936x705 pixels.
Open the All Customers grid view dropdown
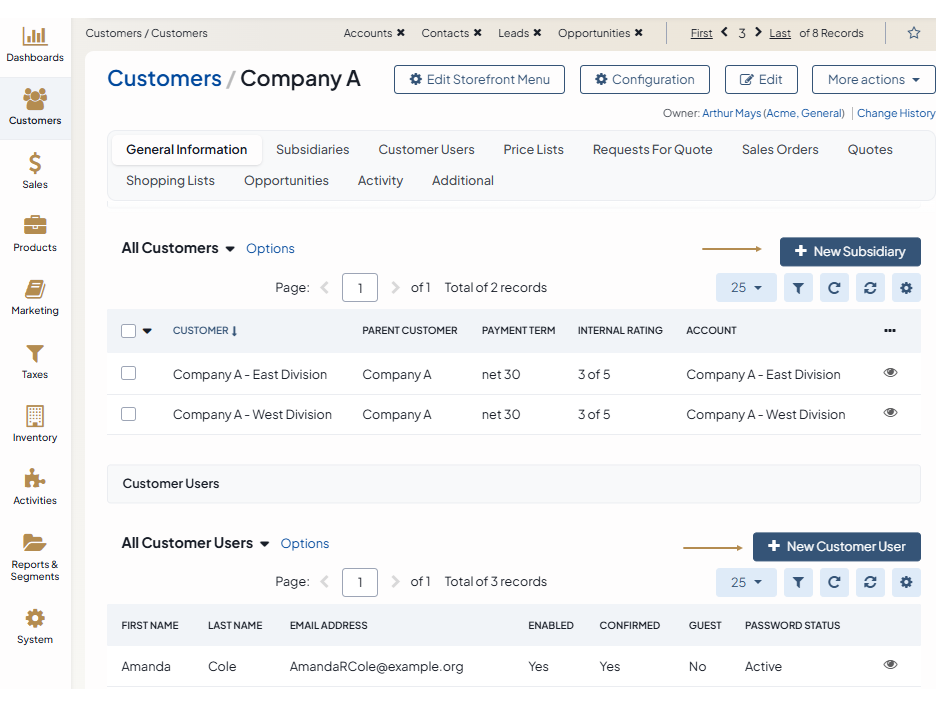230,249
